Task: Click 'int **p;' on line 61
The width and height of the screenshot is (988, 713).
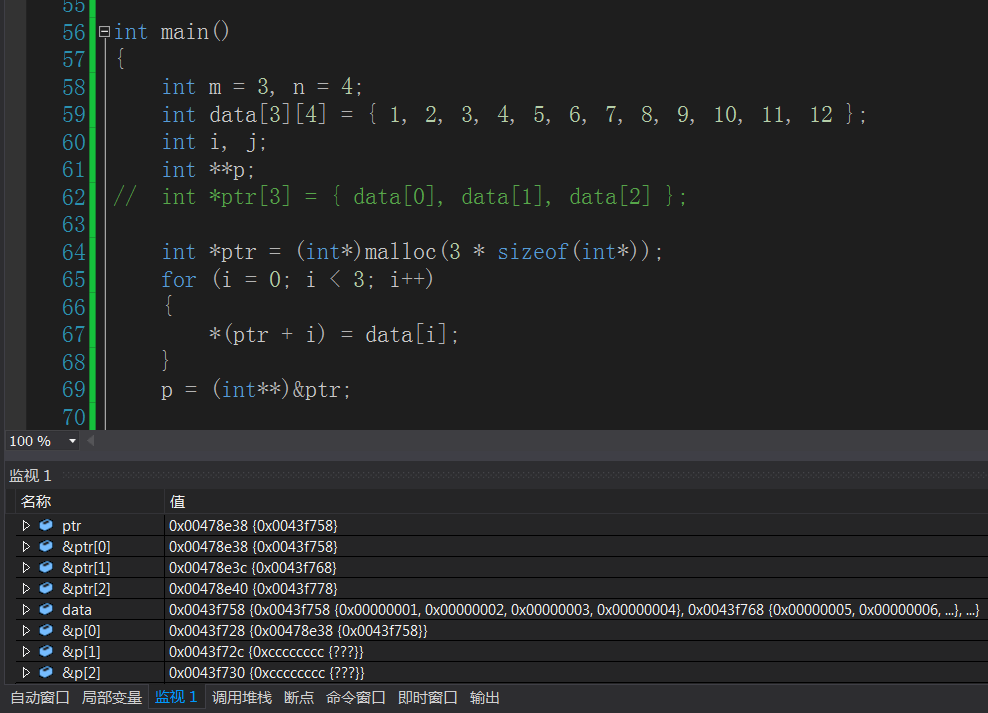Action: pos(208,169)
